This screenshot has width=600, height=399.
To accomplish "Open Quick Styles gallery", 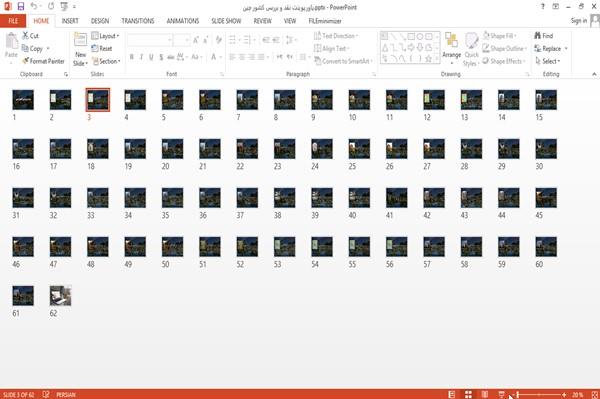I will (x=471, y=49).
